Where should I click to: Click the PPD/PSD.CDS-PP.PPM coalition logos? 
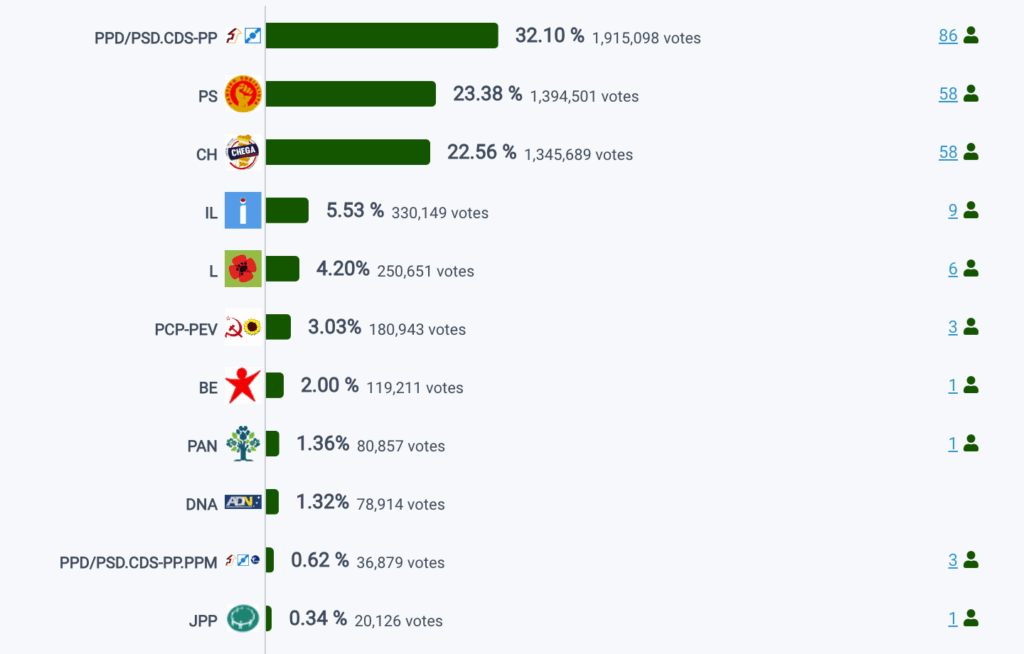[x=243, y=560]
